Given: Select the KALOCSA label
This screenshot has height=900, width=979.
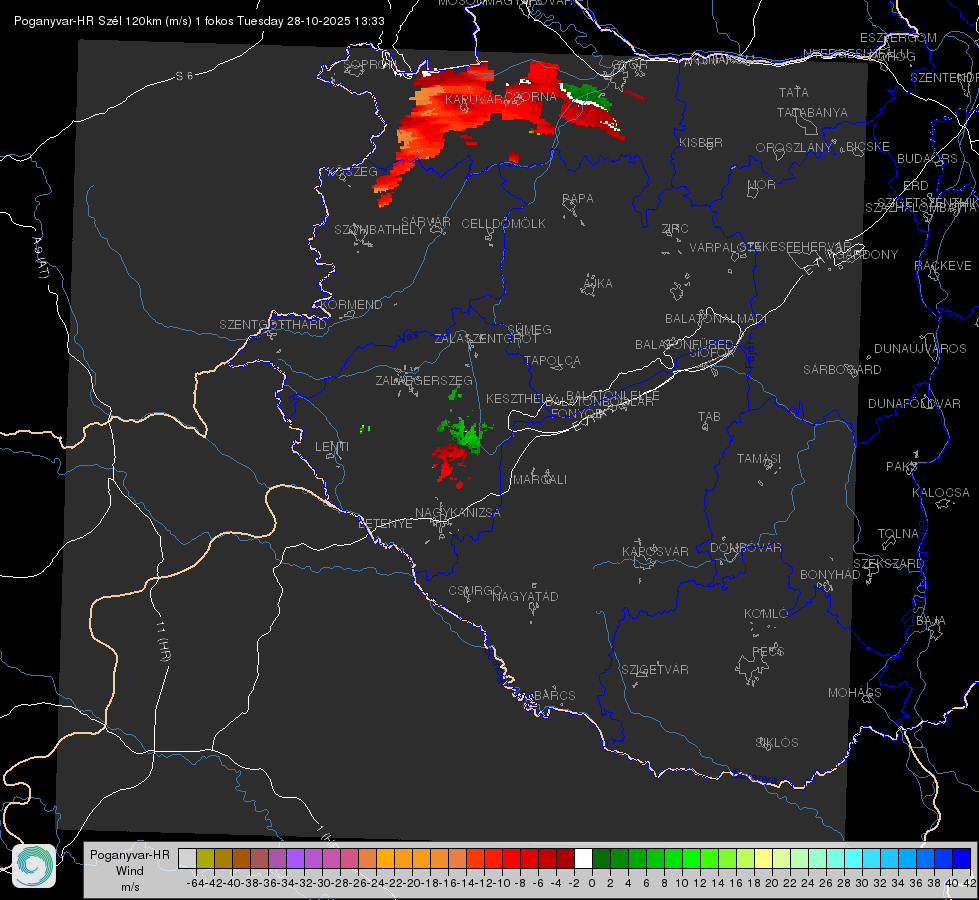Looking at the screenshot, I should [x=940, y=493].
